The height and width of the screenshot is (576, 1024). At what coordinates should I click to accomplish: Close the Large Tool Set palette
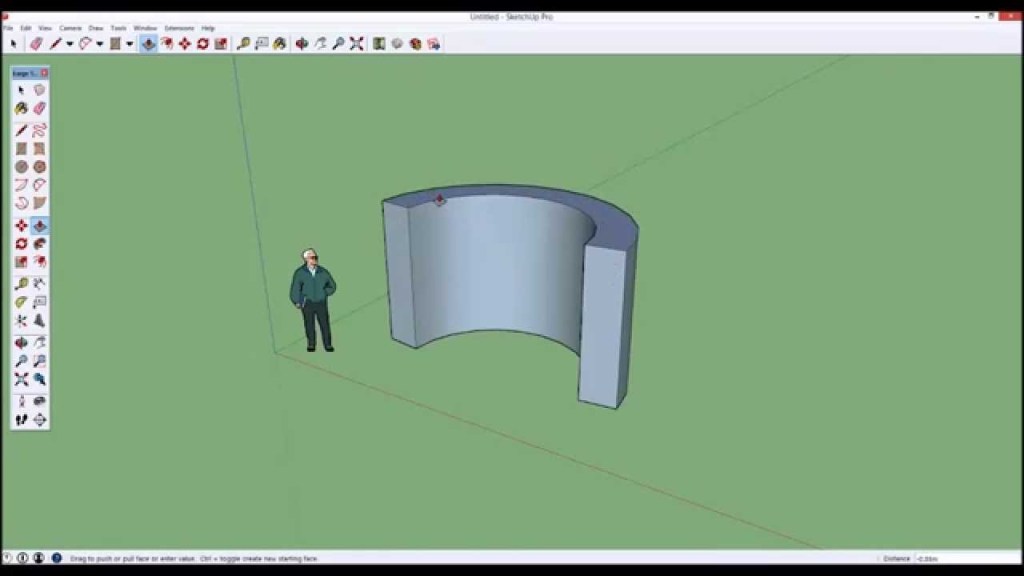click(44, 73)
